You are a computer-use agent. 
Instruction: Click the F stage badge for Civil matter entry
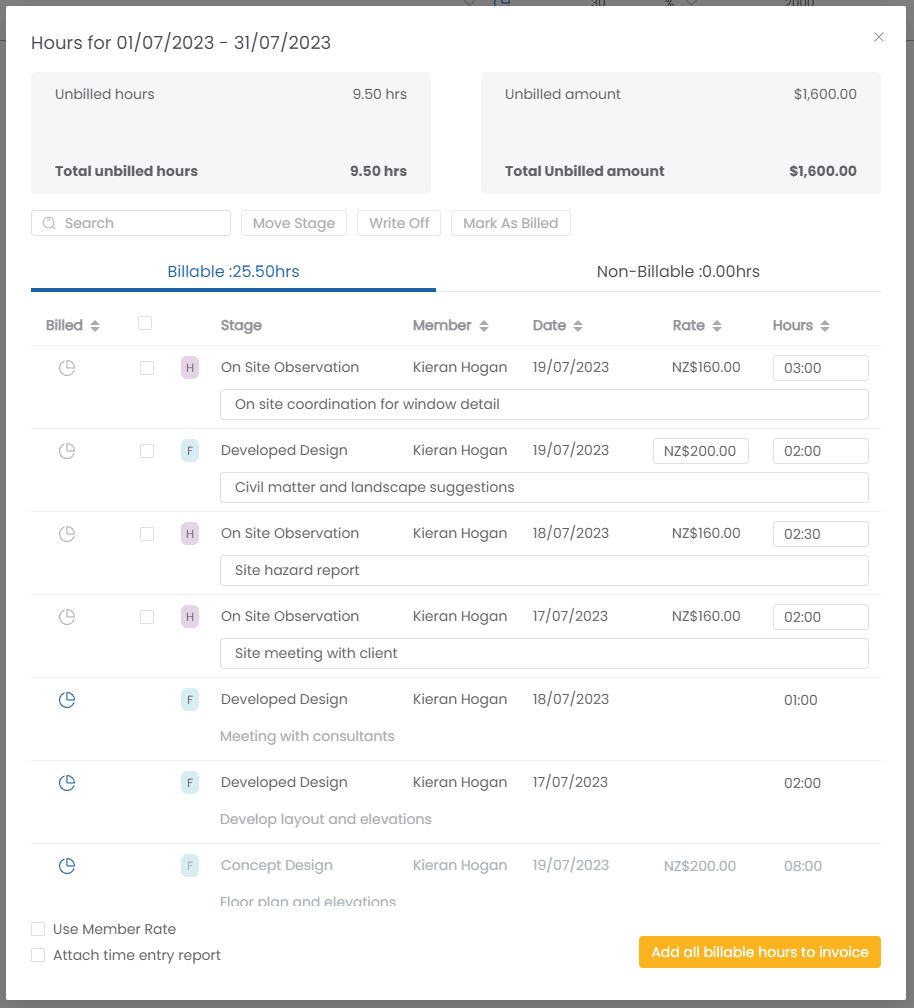190,451
